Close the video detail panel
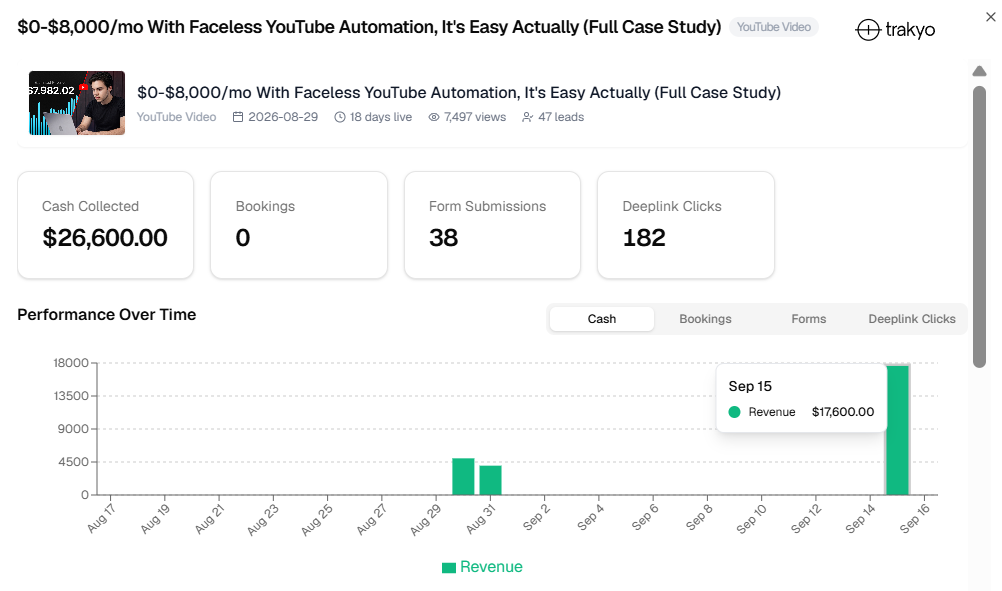Viewport: 1002px width, 591px height. coord(990,17)
